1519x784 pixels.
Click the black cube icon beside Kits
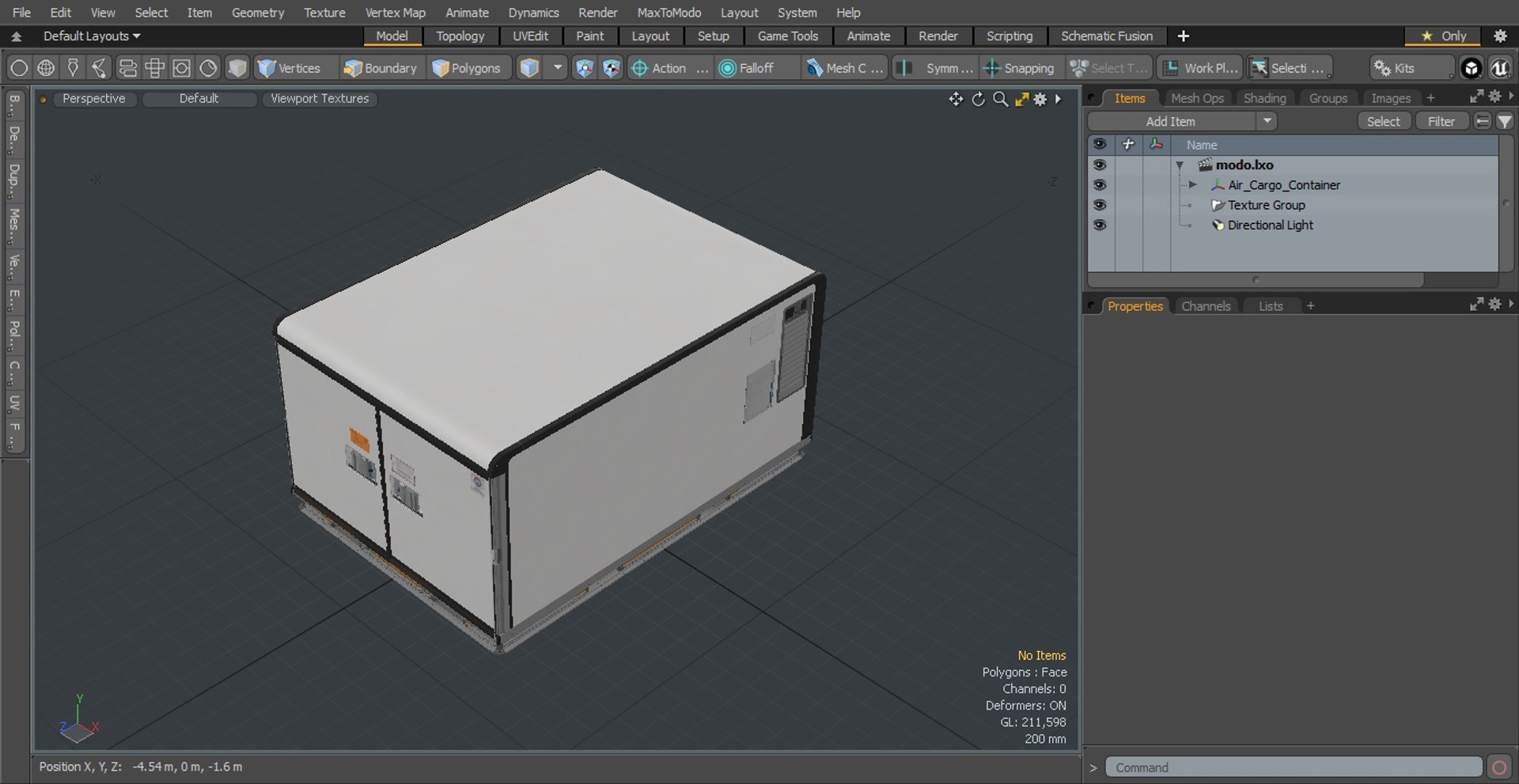[1471, 68]
